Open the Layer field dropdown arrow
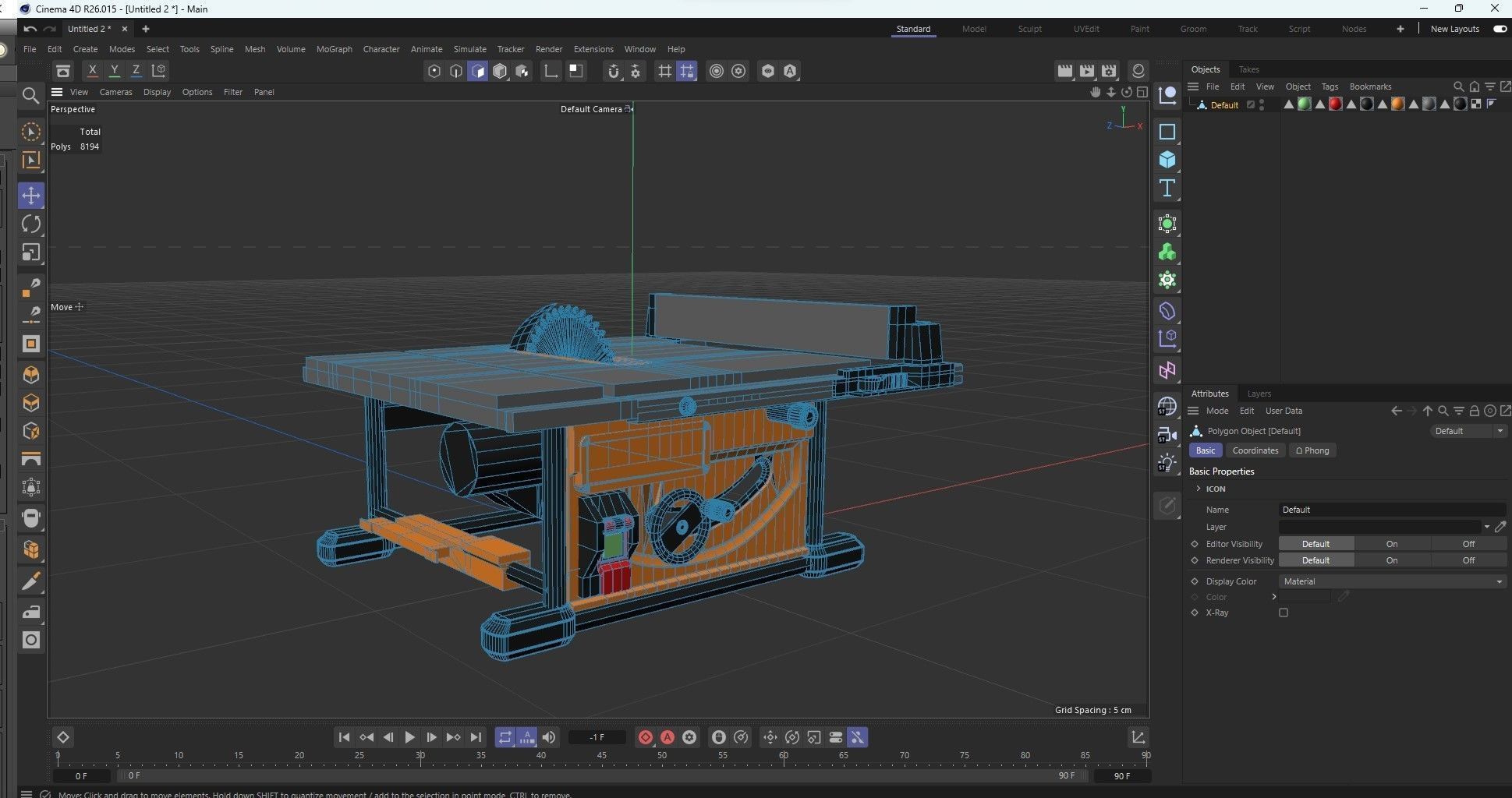Screen dimensions: 1512x798 (x=1487, y=527)
